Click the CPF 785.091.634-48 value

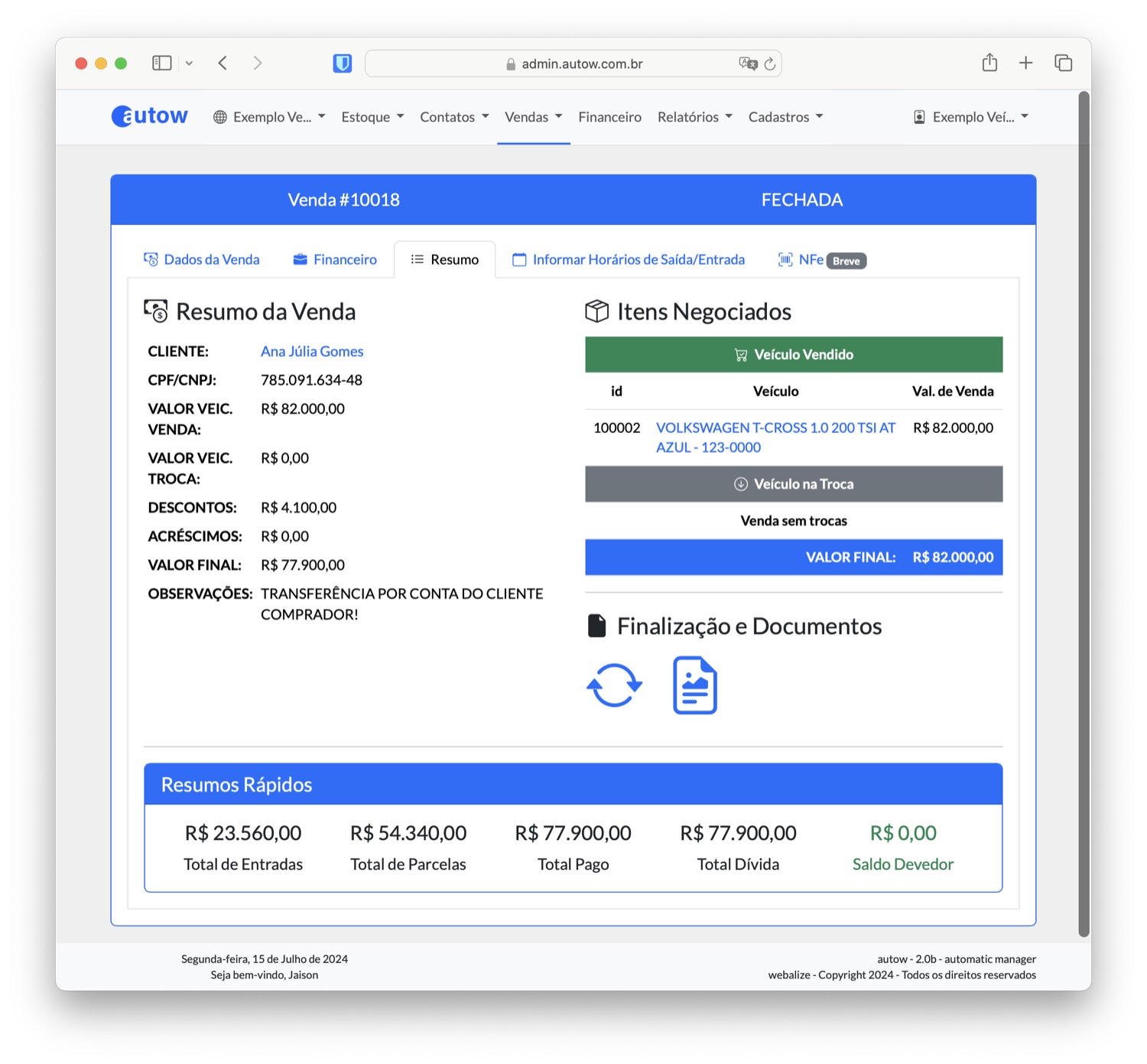pos(311,380)
